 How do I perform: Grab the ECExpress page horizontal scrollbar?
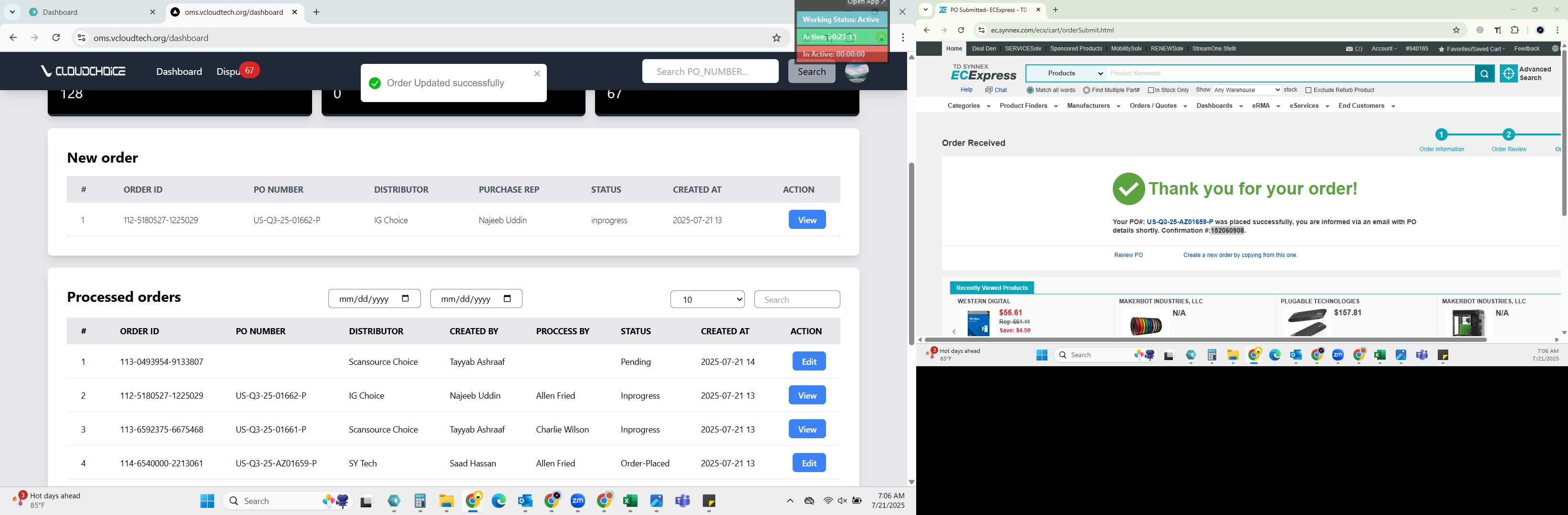(1205, 339)
